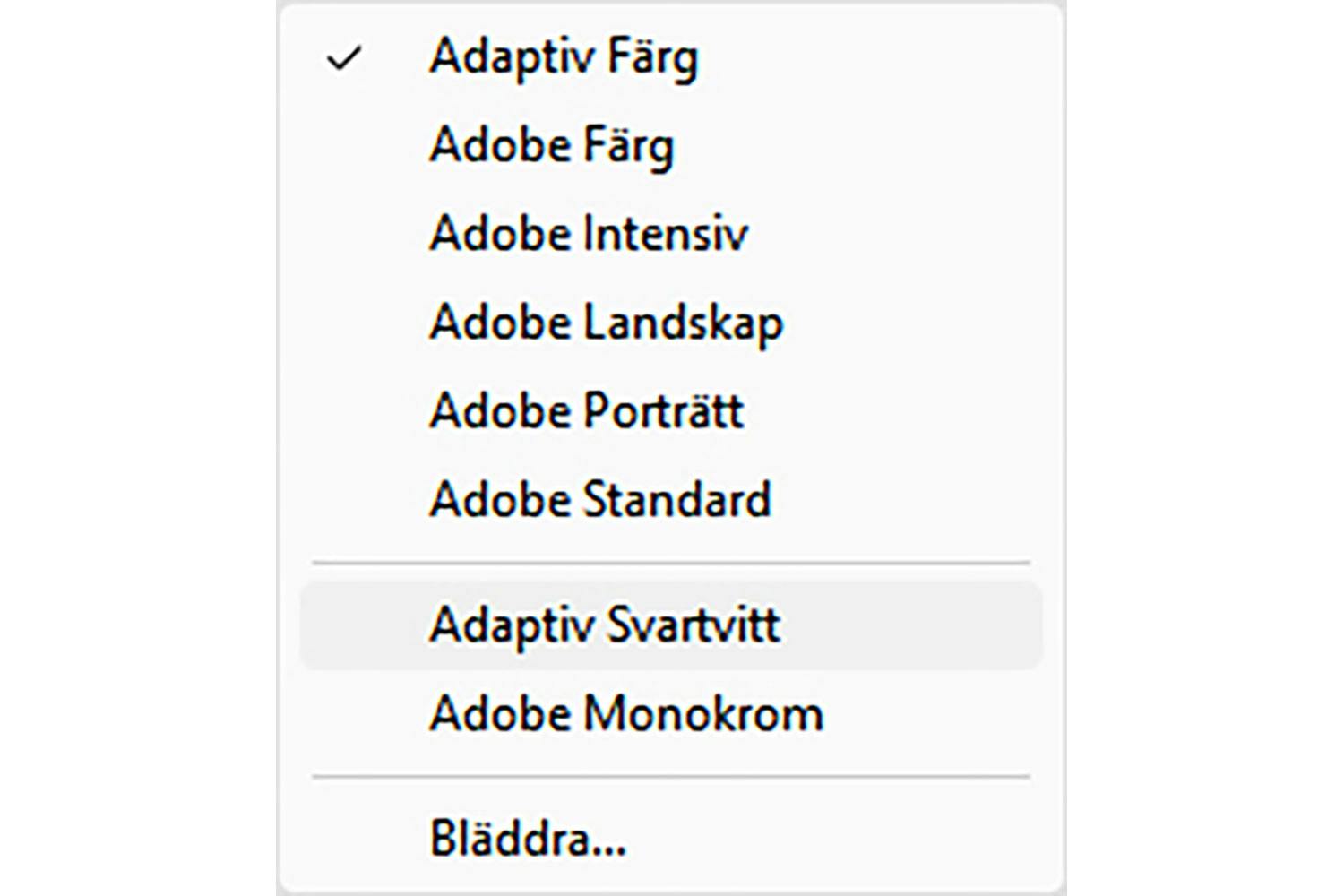Open Bläddra… to browse profiles
This screenshot has width=1344, height=896.
coord(527,839)
